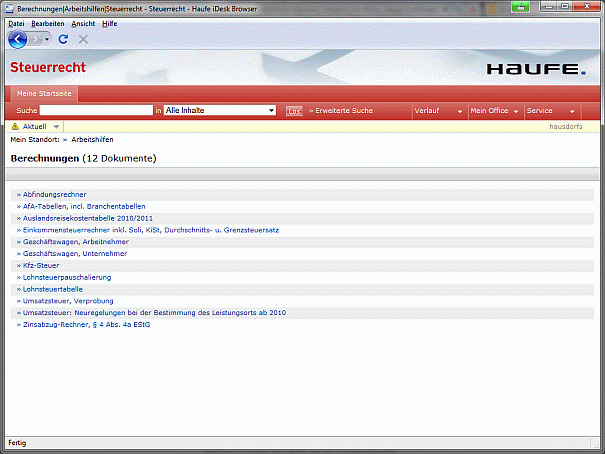
Task: Click the yellow Aktuell warning icon
Action: pyautogui.click(x=15, y=126)
